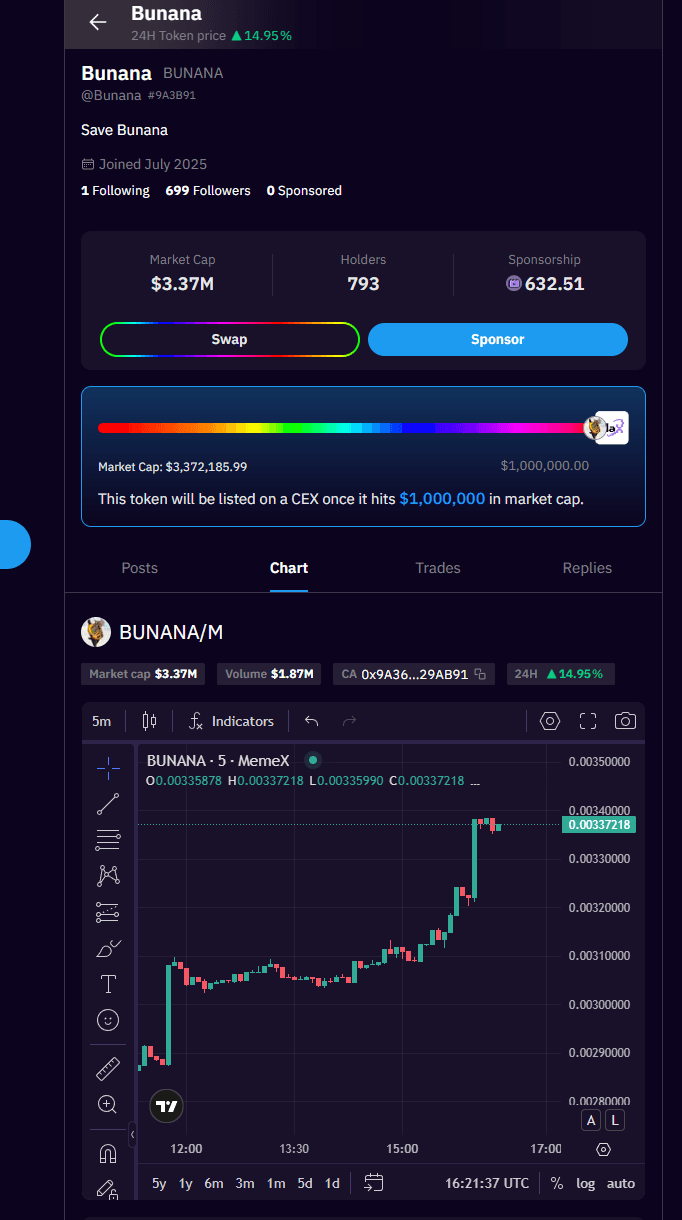
Task: Open the forecasting and measurement tools
Action: pos(108,912)
